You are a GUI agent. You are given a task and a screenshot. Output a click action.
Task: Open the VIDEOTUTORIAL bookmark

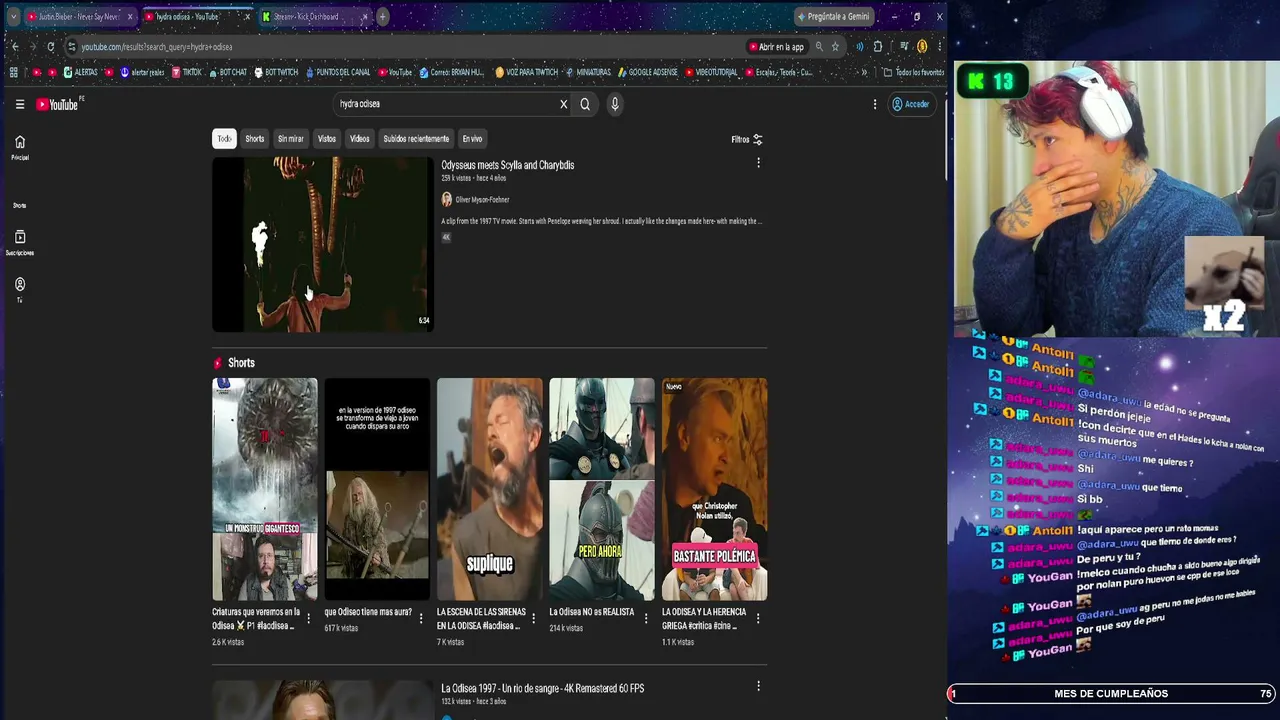coord(711,73)
